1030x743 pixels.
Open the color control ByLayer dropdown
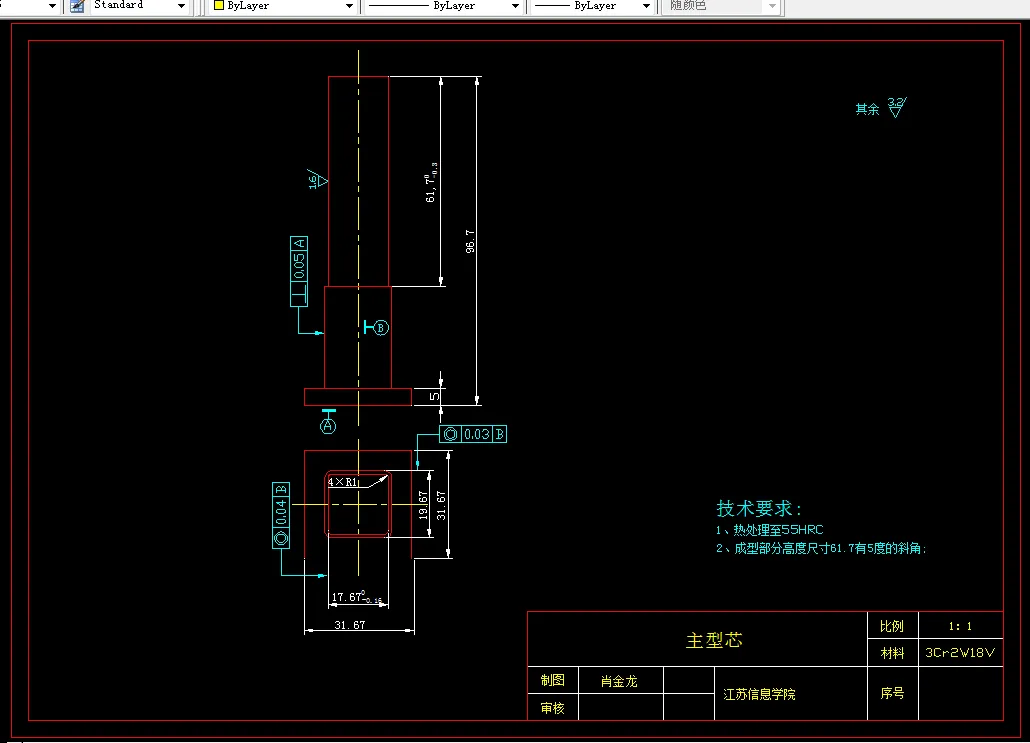[x=349, y=6]
